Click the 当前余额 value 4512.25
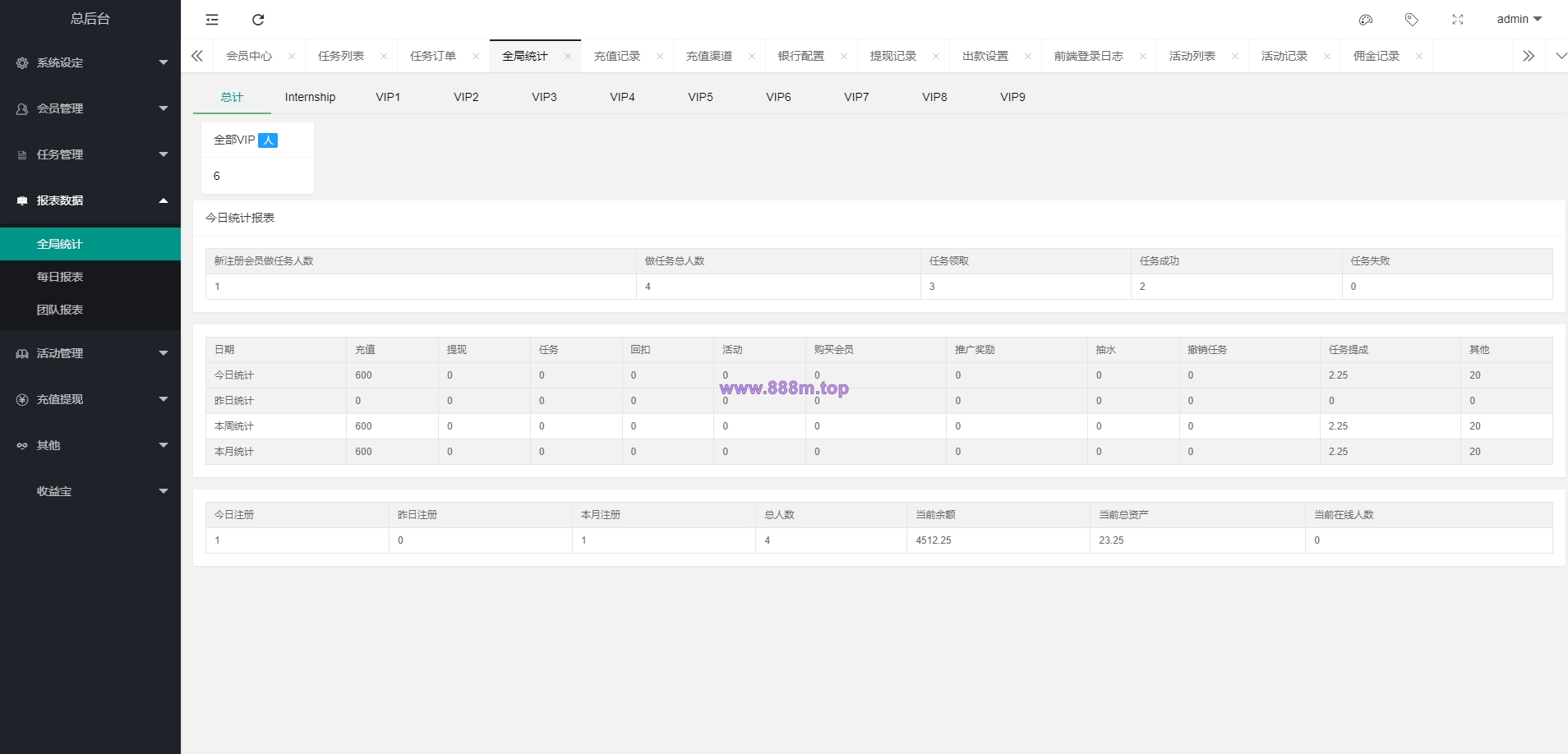This screenshot has width=1568, height=754. click(934, 540)
